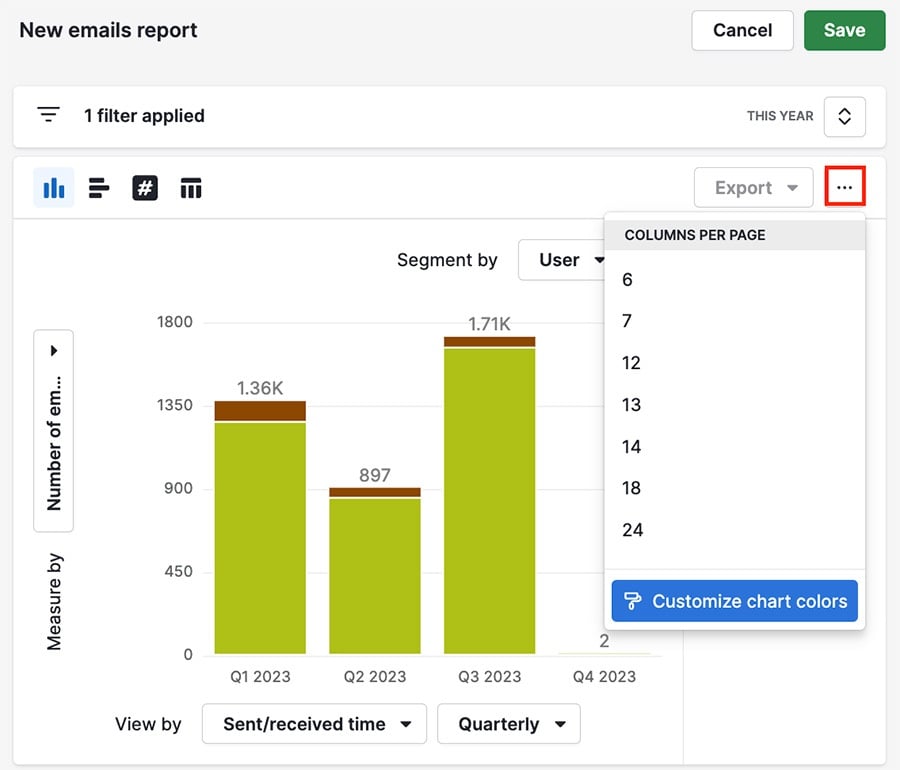Open the Sent/received time dropdown
This screenshot has height=770, width=900.
click(314, 723)
